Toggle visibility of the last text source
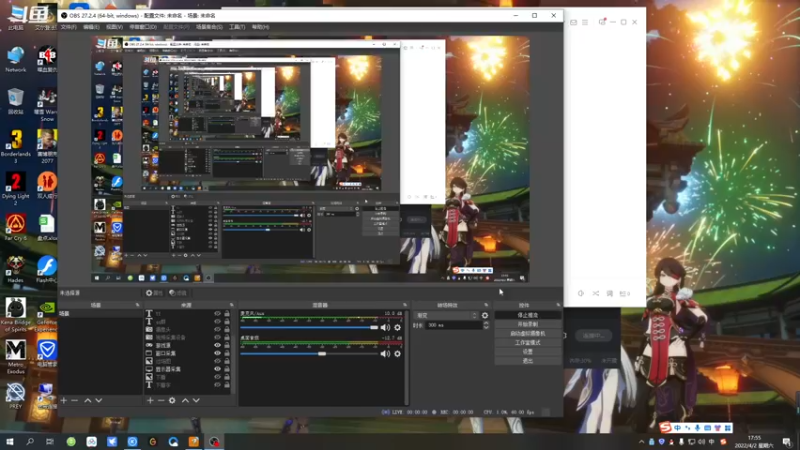This screenshot has height=450, width=800. click(x=217, y=385)
